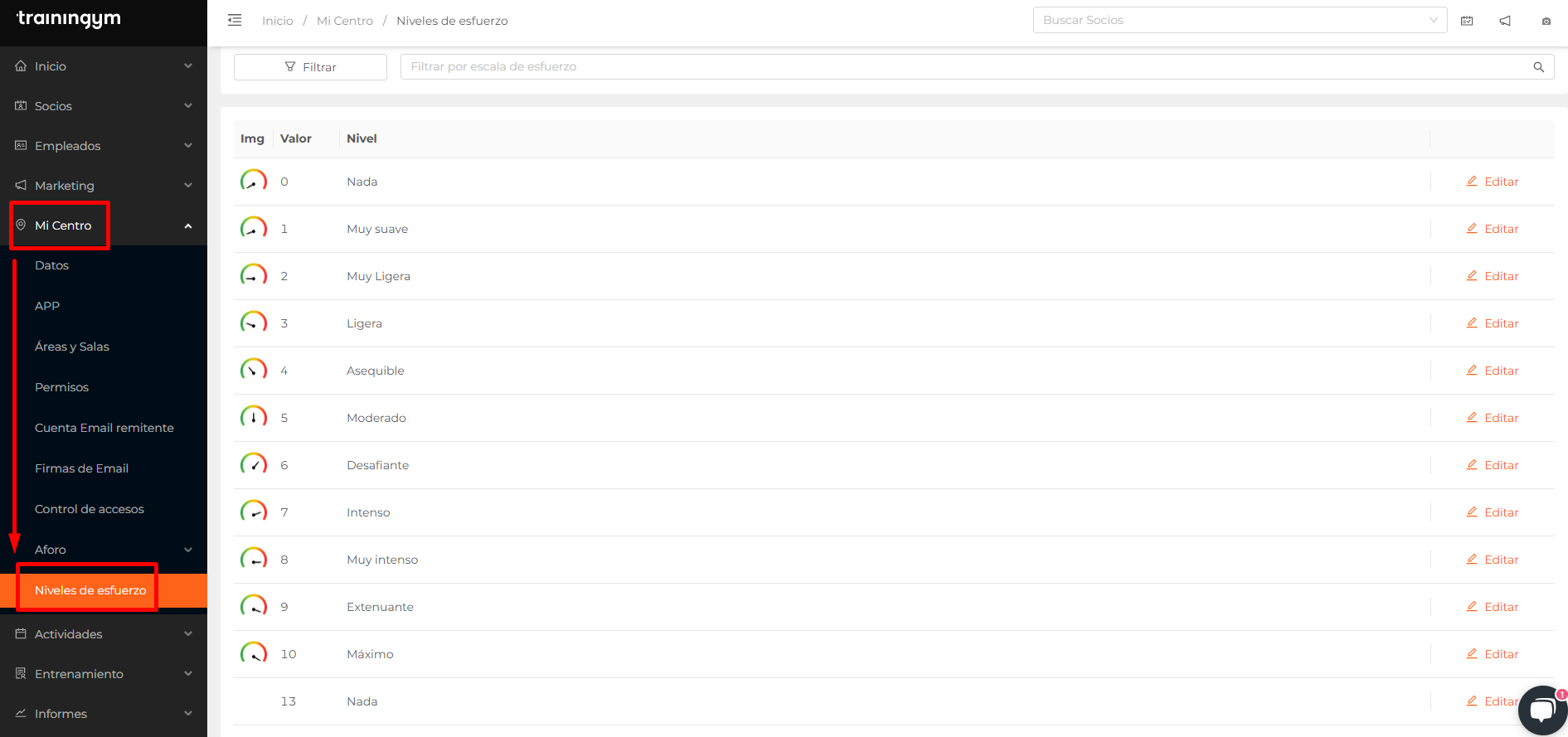Collapse the Mi Centro section chevron
This screenshot has width=1568, height=737.
pyautogui.click(x=188, y=225)
